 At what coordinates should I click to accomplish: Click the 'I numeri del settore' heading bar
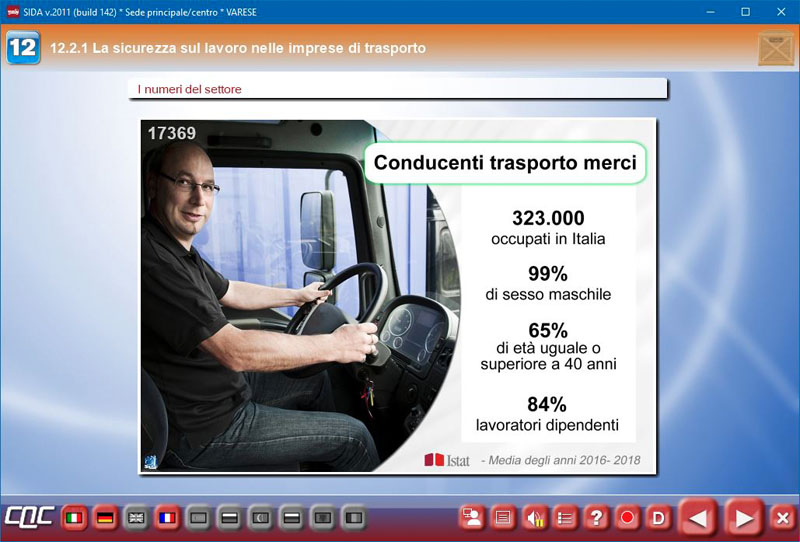tap(400, 89)
